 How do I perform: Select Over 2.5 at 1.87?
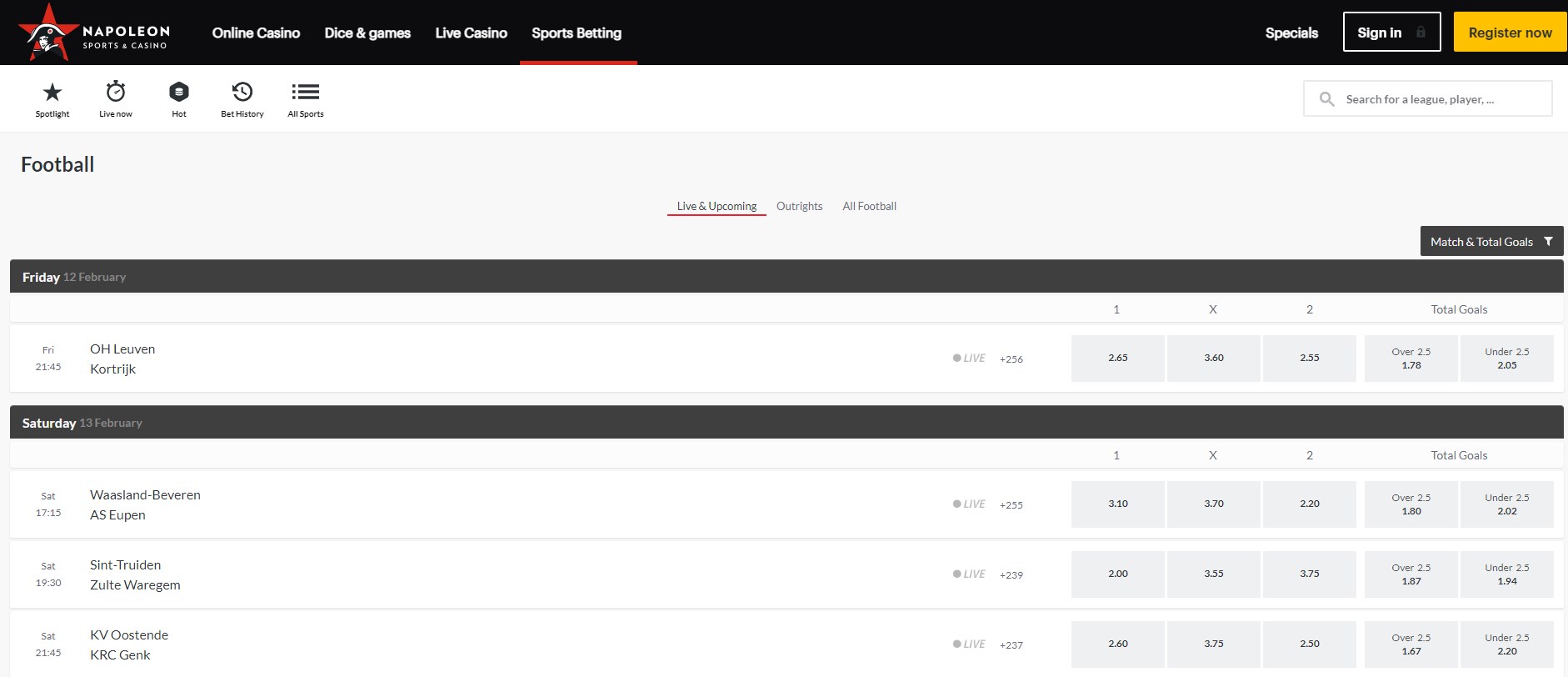[1411, 574]
